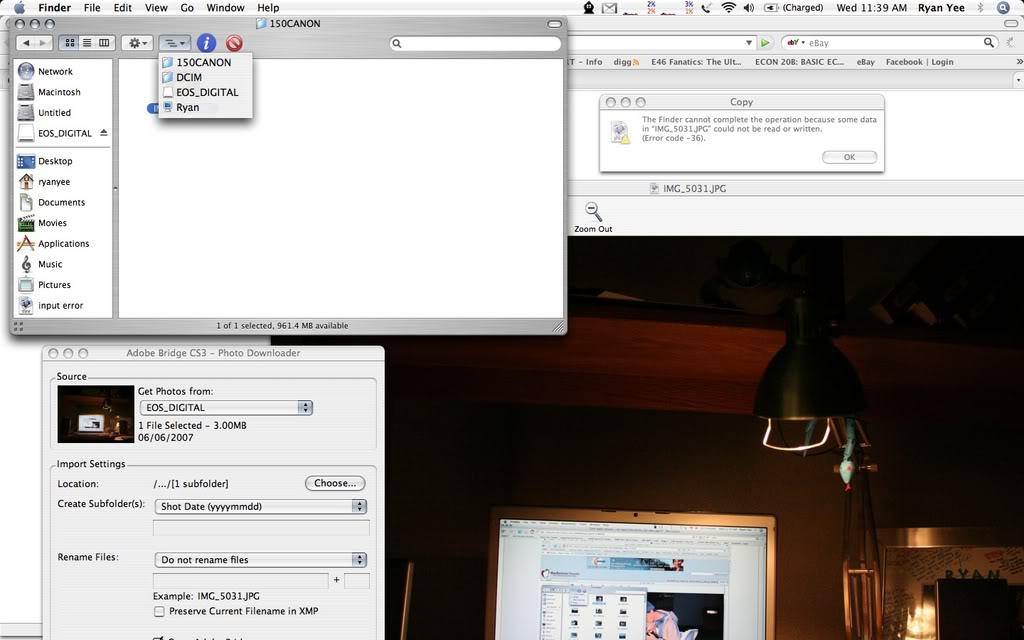Open the ECON 208 bookmark
Screen dimensions: 1024x640
tap(799, 62)
